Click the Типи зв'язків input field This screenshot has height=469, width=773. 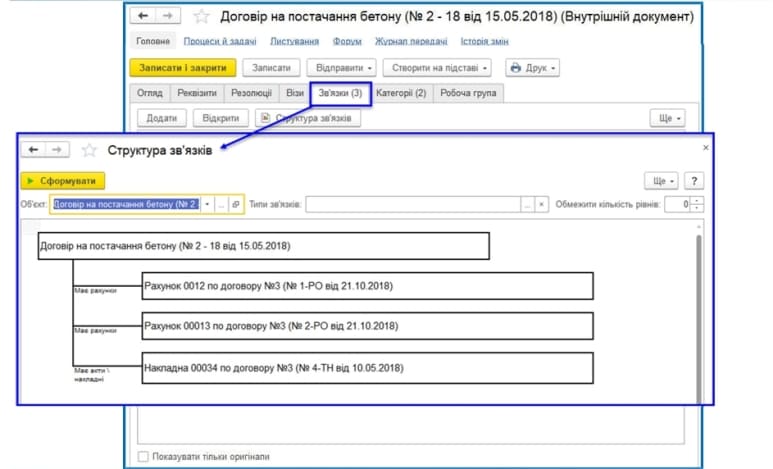coord(412,204)
